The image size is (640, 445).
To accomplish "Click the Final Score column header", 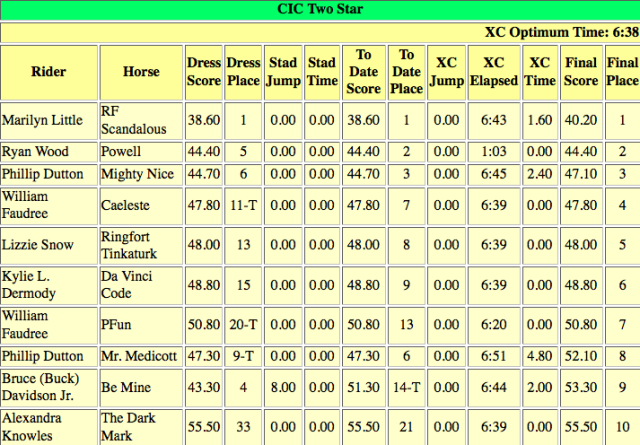I will [x=581, y=72].
